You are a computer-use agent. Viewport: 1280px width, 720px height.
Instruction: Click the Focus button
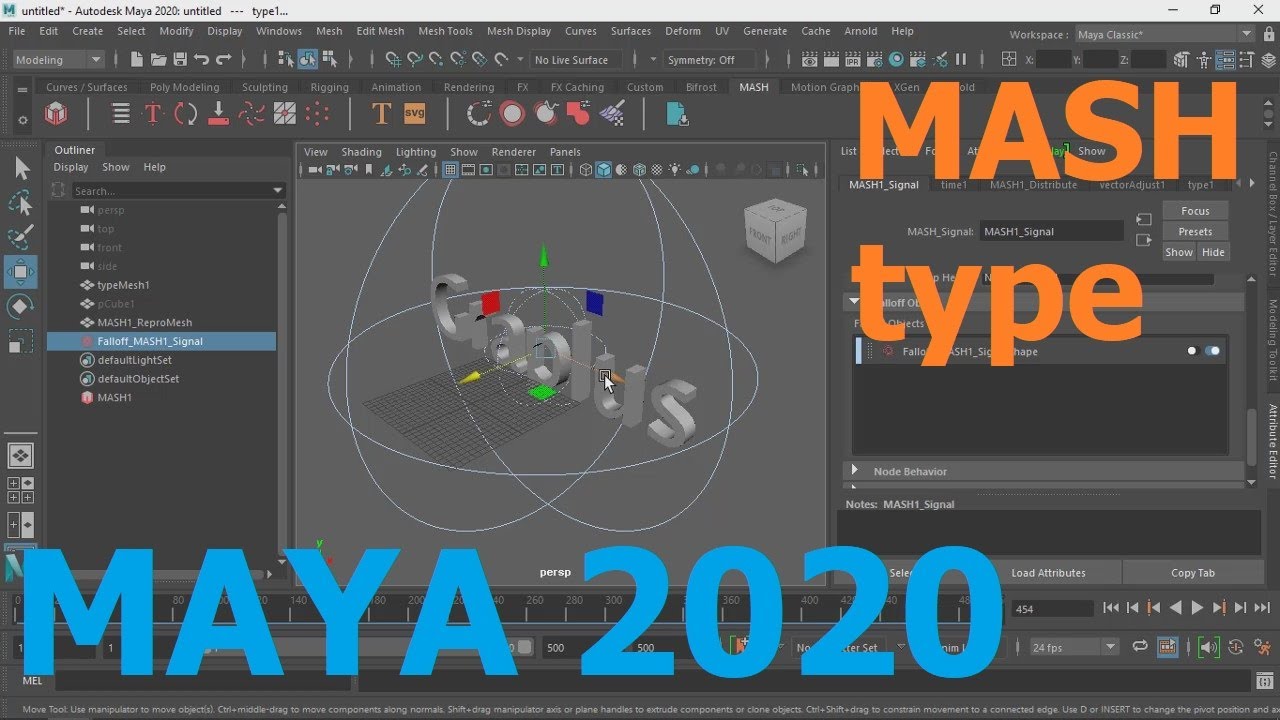point(1195,211)
